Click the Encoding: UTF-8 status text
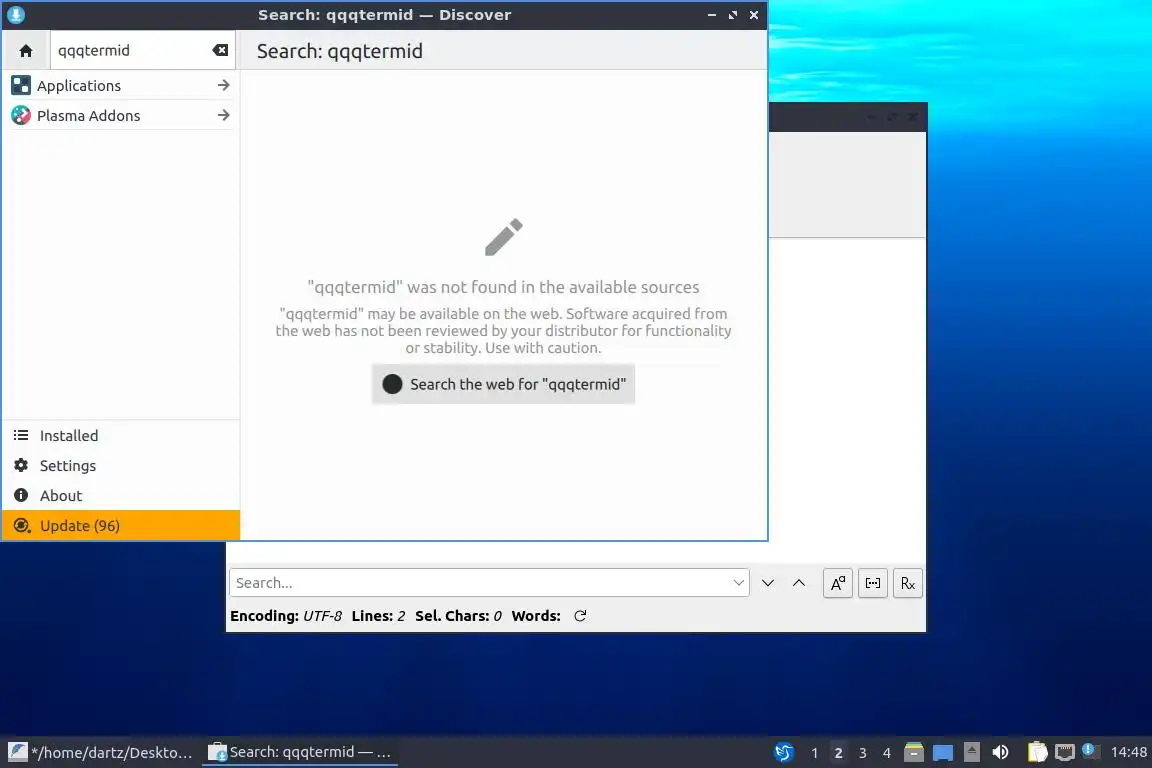The image size is (1152, 768). tap(286, 616)
